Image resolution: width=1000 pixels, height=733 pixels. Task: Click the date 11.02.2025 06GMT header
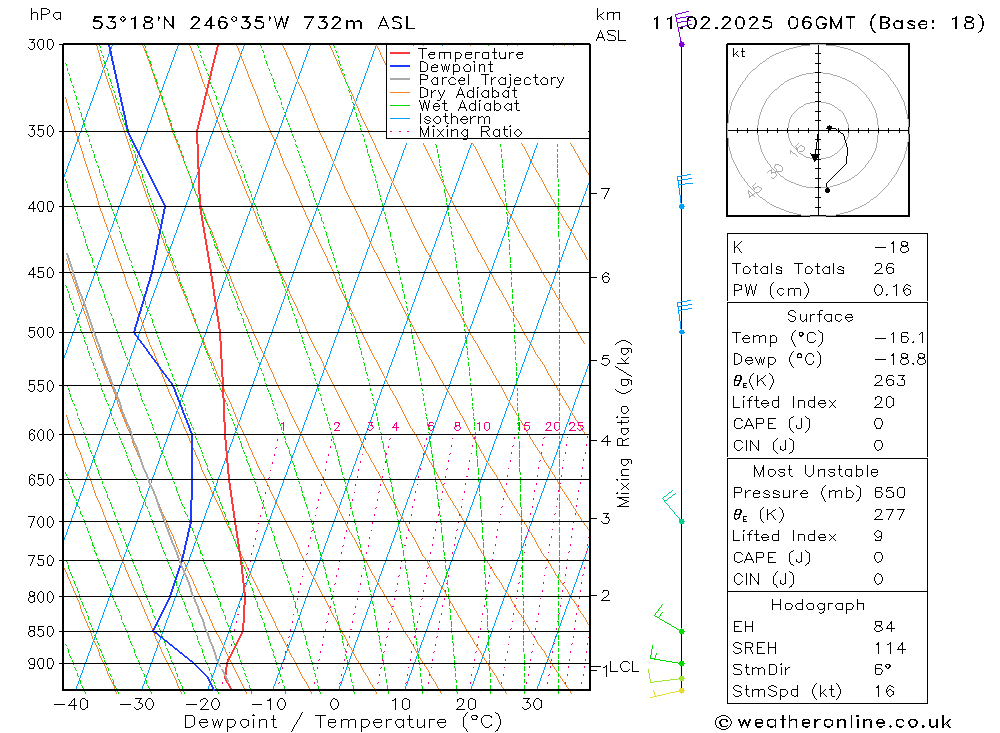pyautogui.click(x=754, y=23)
